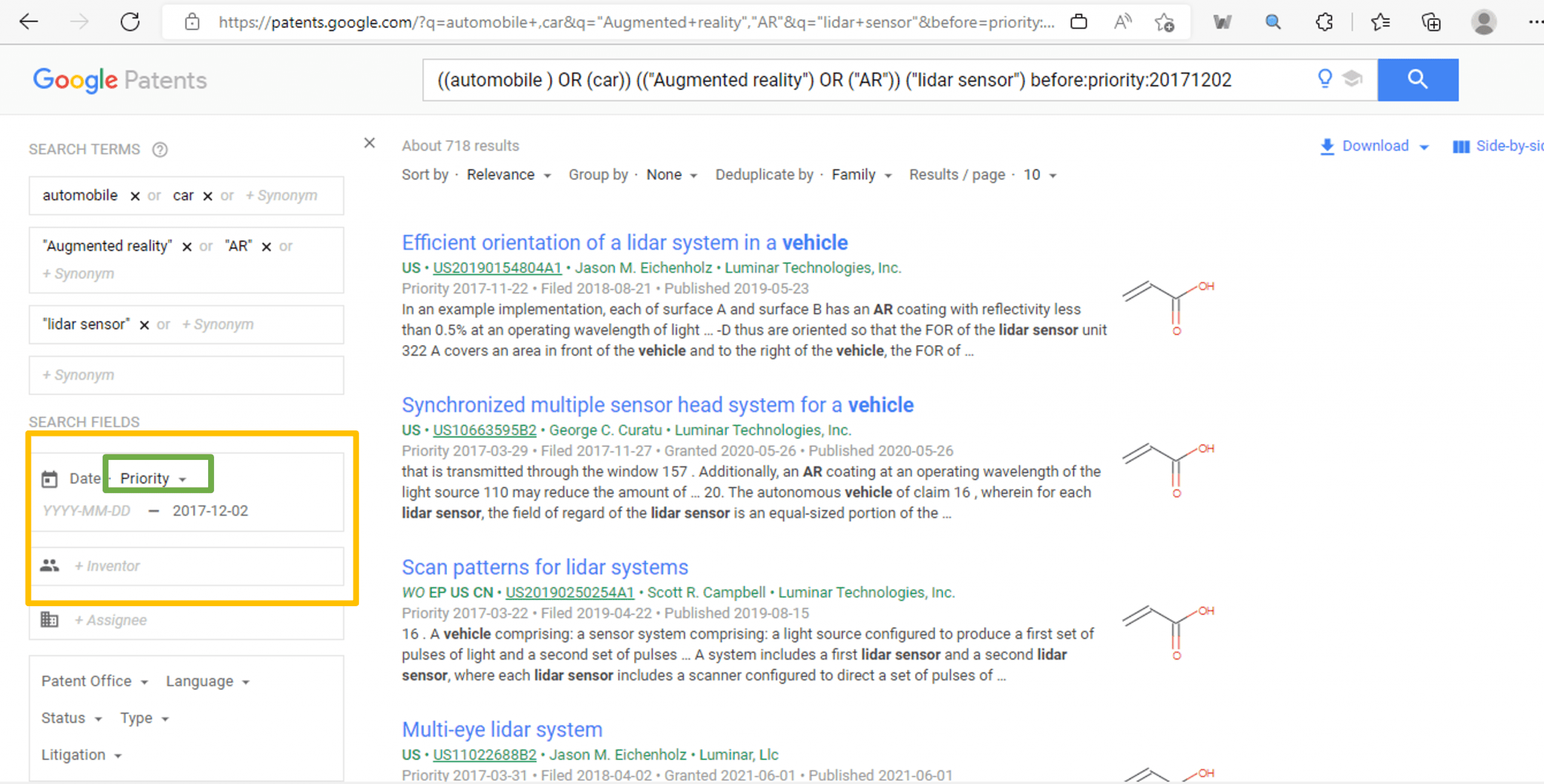The image size is (1544, 784).
Task: Click the search magnifier button
Action: tap(1417, 79)
